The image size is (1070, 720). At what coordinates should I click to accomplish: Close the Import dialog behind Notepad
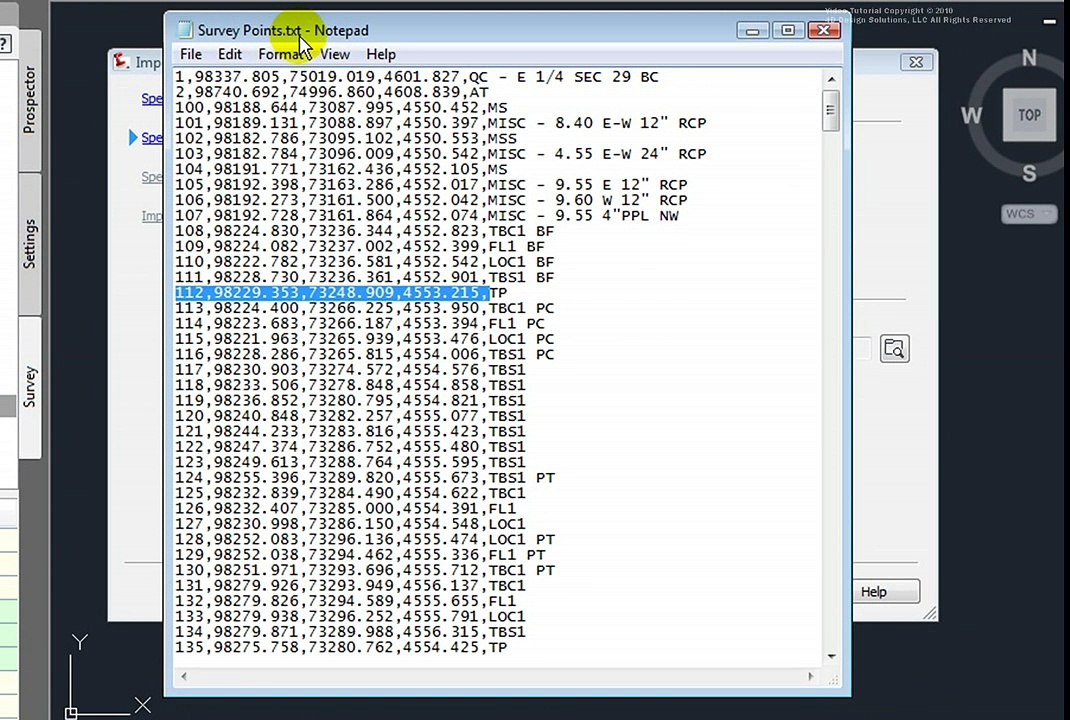(x=916, y=62)
